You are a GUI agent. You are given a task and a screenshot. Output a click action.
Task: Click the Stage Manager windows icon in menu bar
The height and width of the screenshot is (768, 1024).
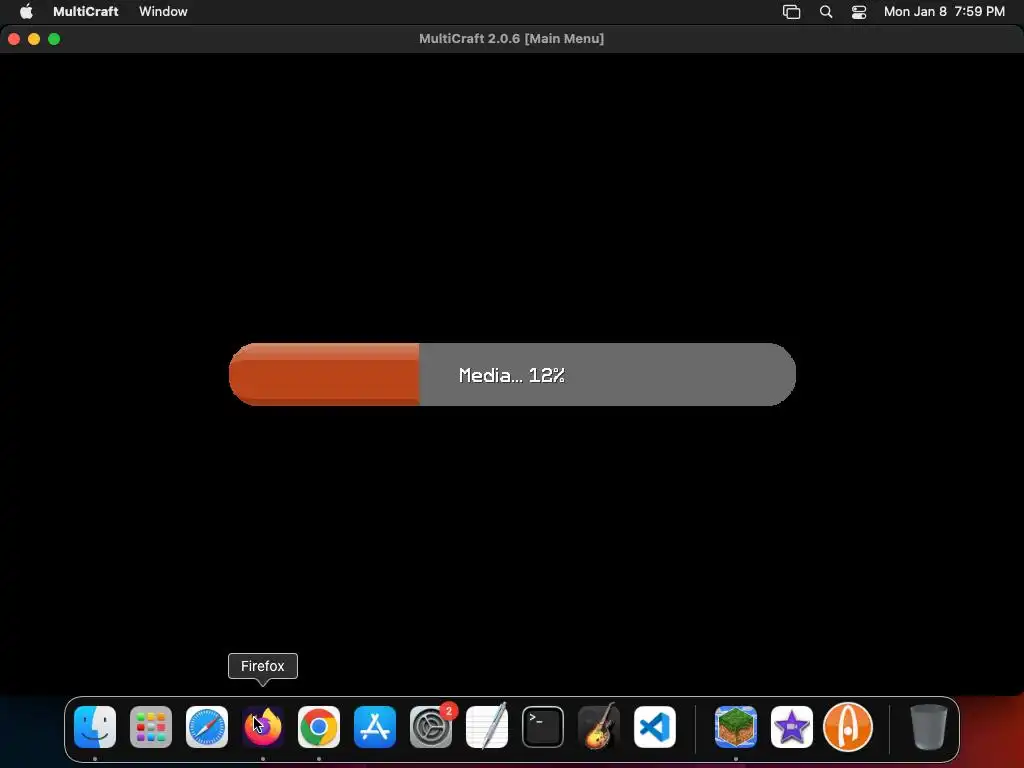pos(792,11)
